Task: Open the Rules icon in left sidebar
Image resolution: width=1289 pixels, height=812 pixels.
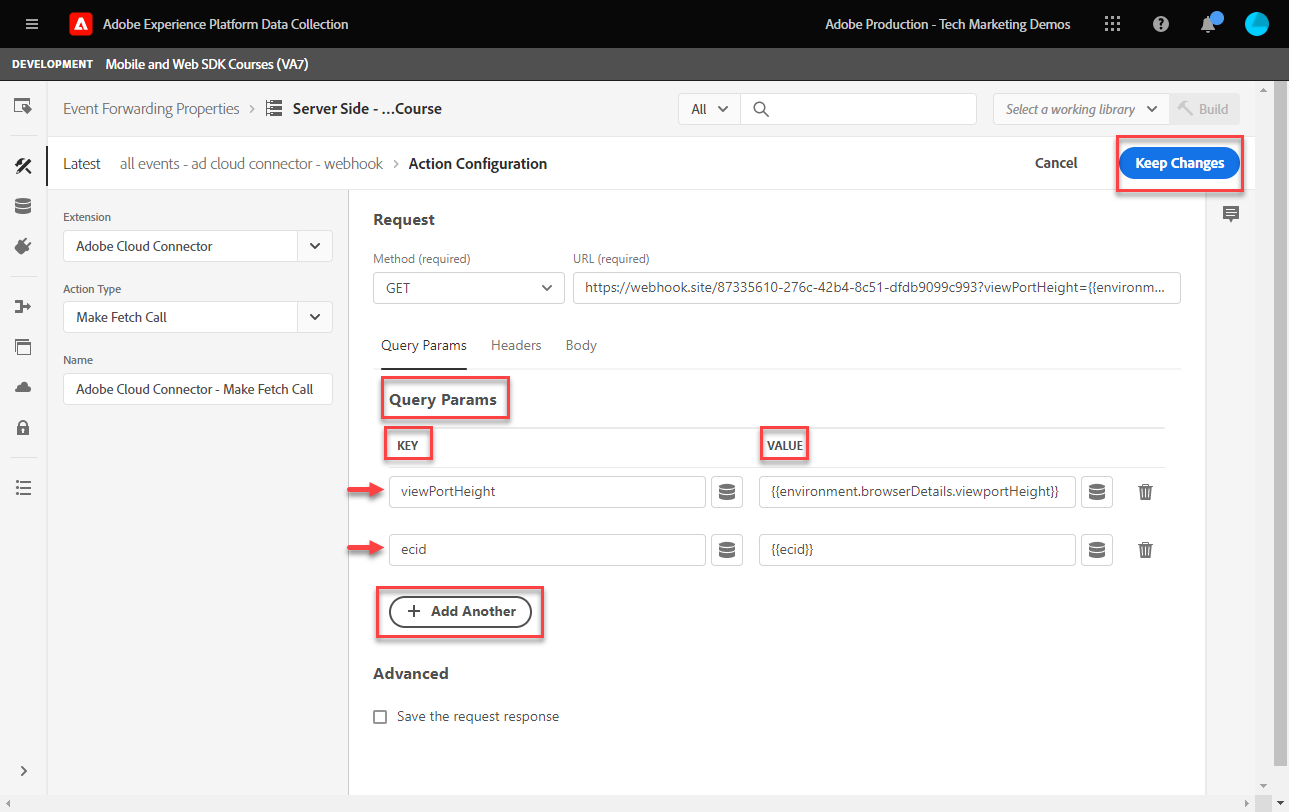Action: [x=23, y=166]
